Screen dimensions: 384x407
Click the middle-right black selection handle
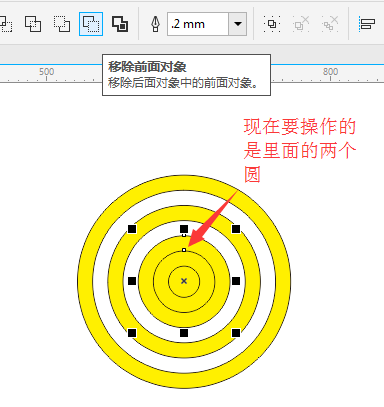pyautogui.click(x=236, y=281)
